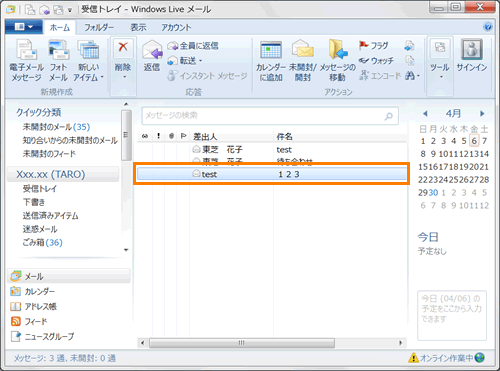
Task: Open フィード in navigation pane
Action: 29,321
